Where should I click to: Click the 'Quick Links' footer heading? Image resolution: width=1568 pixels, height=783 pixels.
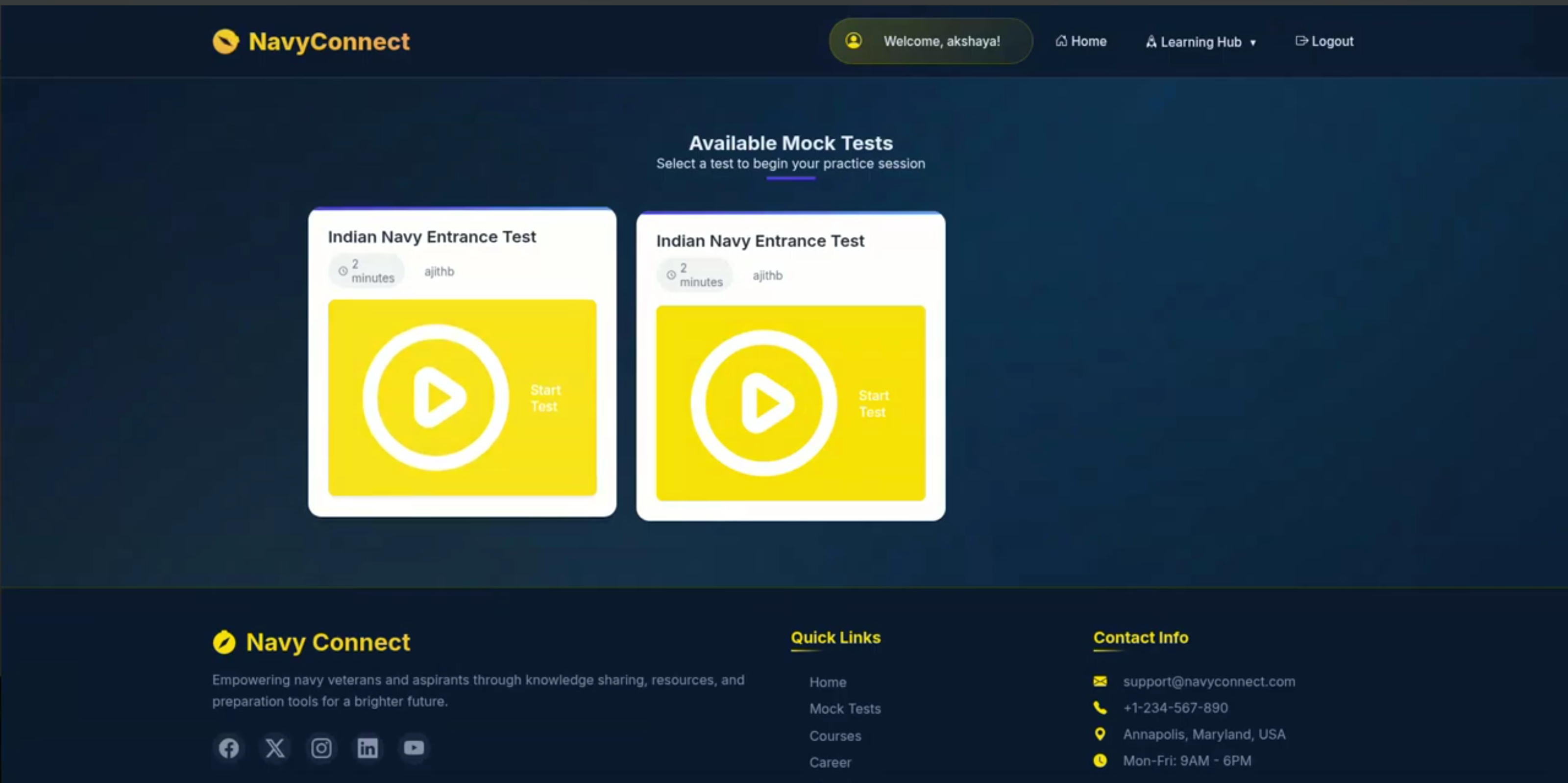pos(835,637)
